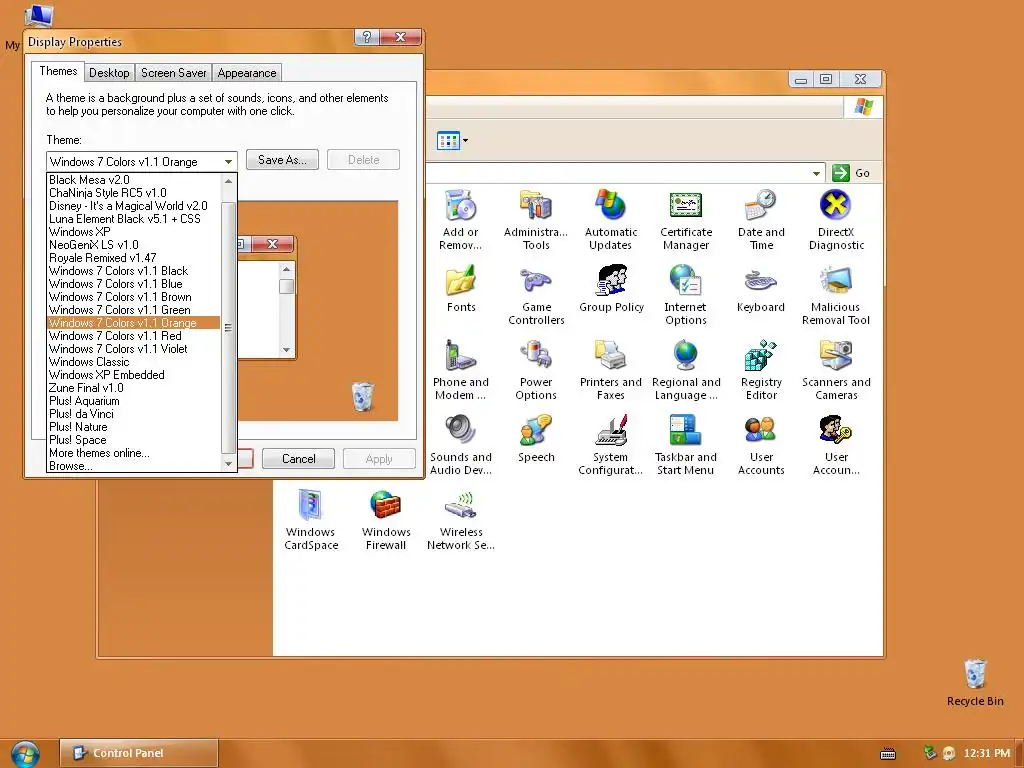This screenshot has width=1024, height=768.
Task: Select Windows XP Embedded theme
Action: pyautogui.click(x=134, y=375)
